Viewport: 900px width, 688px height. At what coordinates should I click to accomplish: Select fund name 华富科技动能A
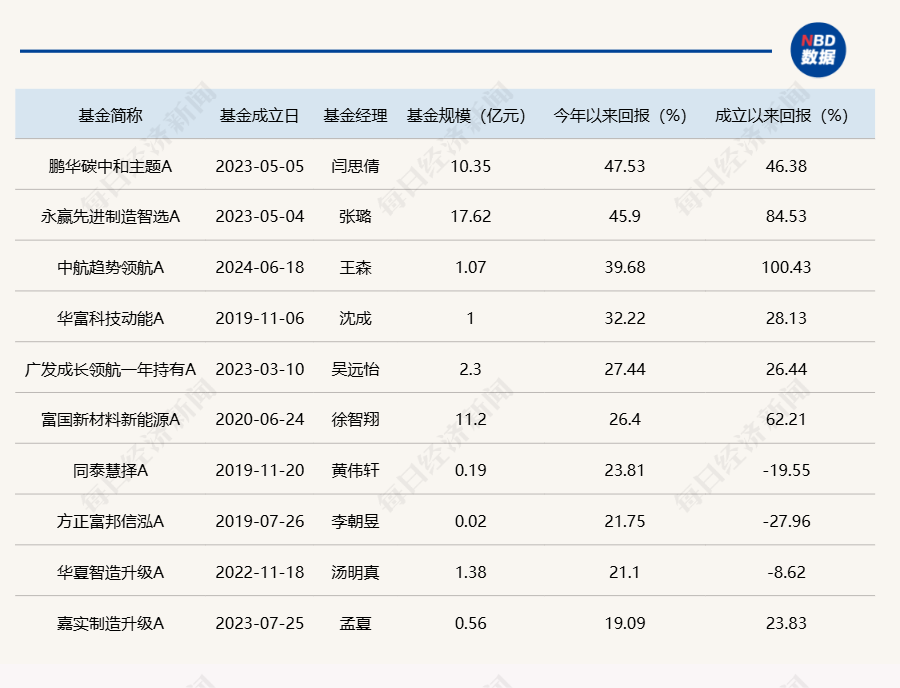tap(110, 318)
